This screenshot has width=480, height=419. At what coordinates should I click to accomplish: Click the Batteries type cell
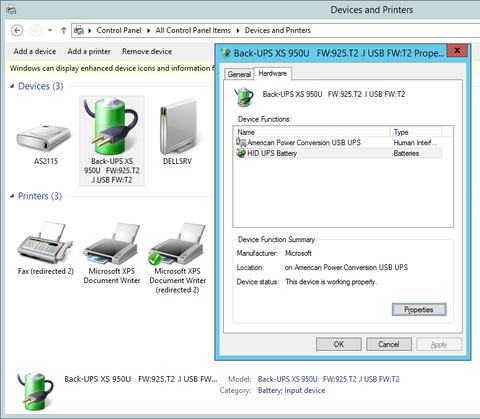click(406, 153)
